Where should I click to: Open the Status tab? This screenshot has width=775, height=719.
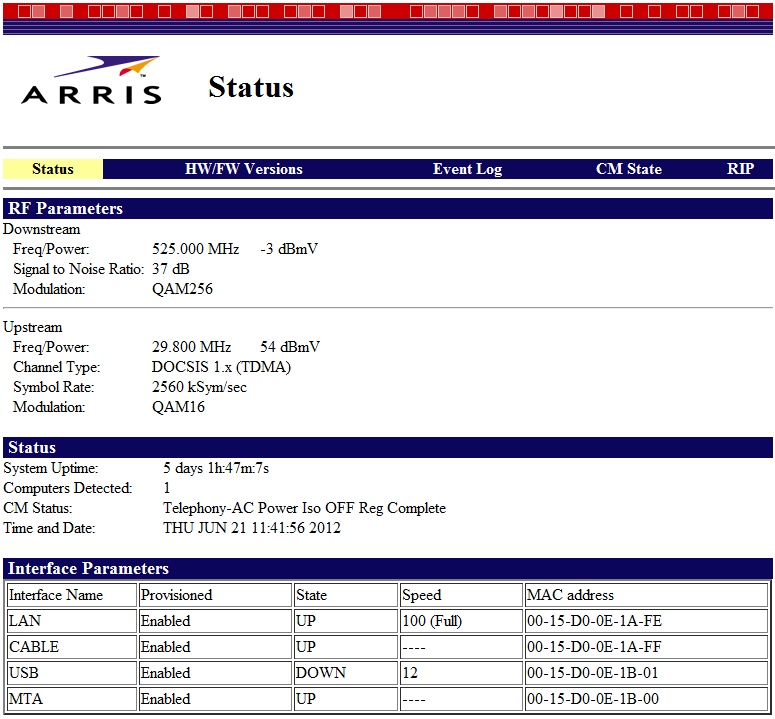click(53, 169)
